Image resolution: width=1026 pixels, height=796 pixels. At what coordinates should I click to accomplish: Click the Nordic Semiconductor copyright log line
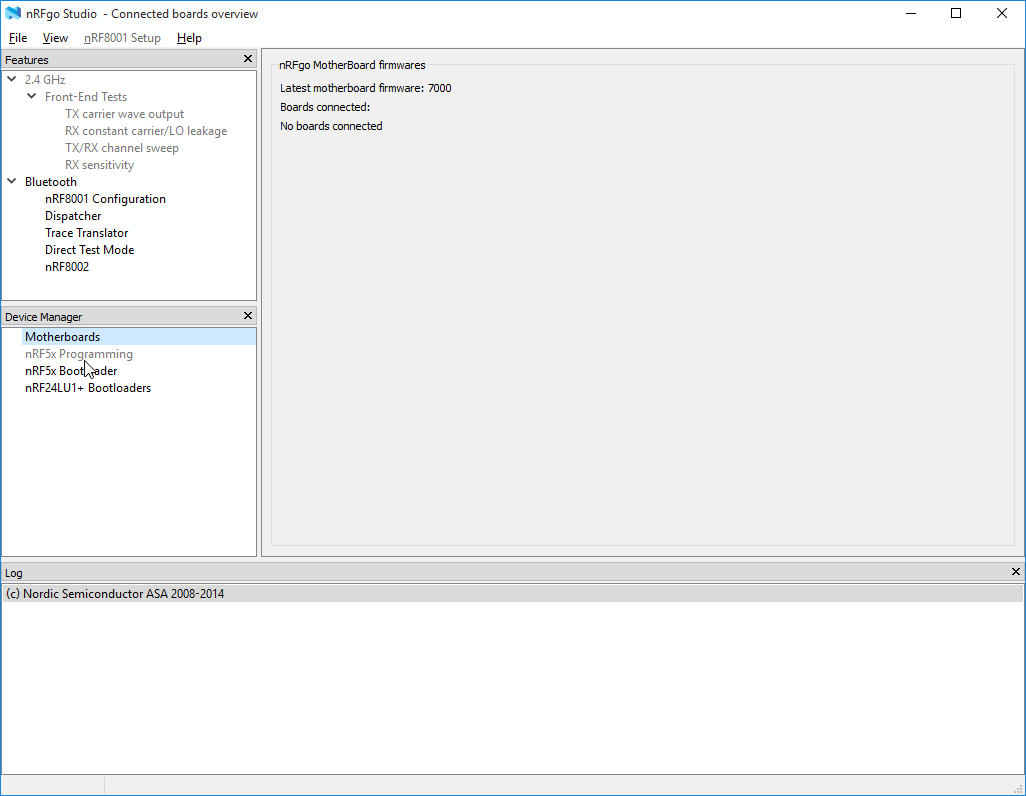tap(512, 594)
